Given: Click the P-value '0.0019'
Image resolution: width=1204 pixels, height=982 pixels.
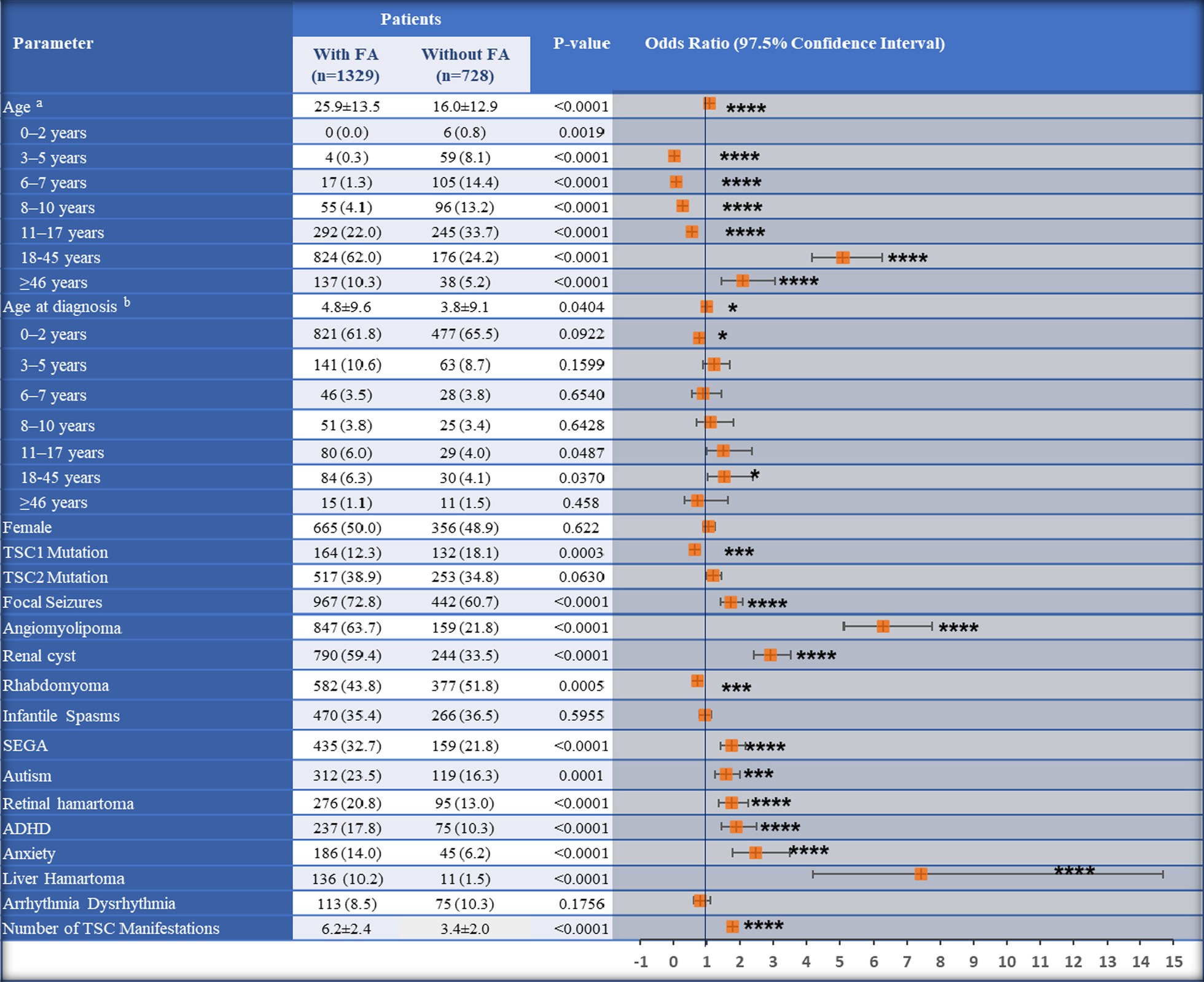Looking at the screenshot, I should pyautogui.click(x=581, y=132).
